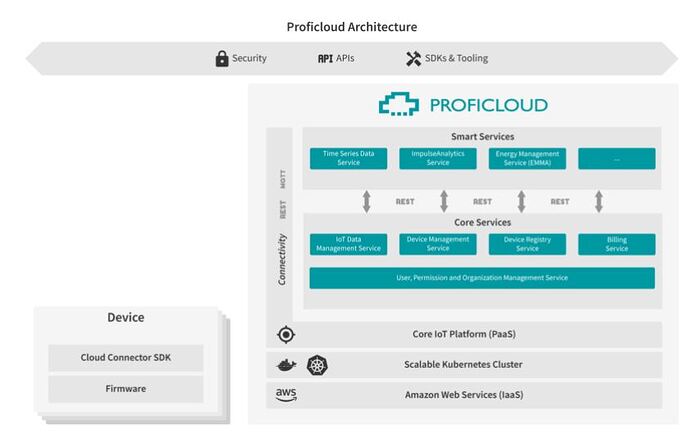This screenshot has width=690, height=447.
Task: Click the Core IoT Platform target icon
Action: click(x=286, y=335)
